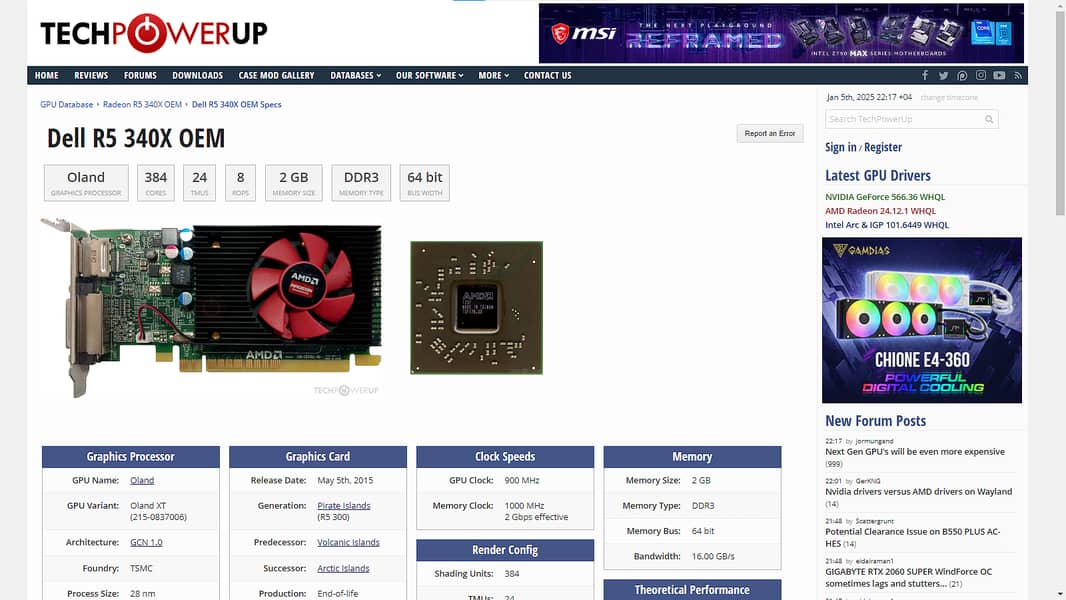This screenshot has height=600, width=1066.
Task: Follow the Oland GPU Name link
Action: click(142, 481)
